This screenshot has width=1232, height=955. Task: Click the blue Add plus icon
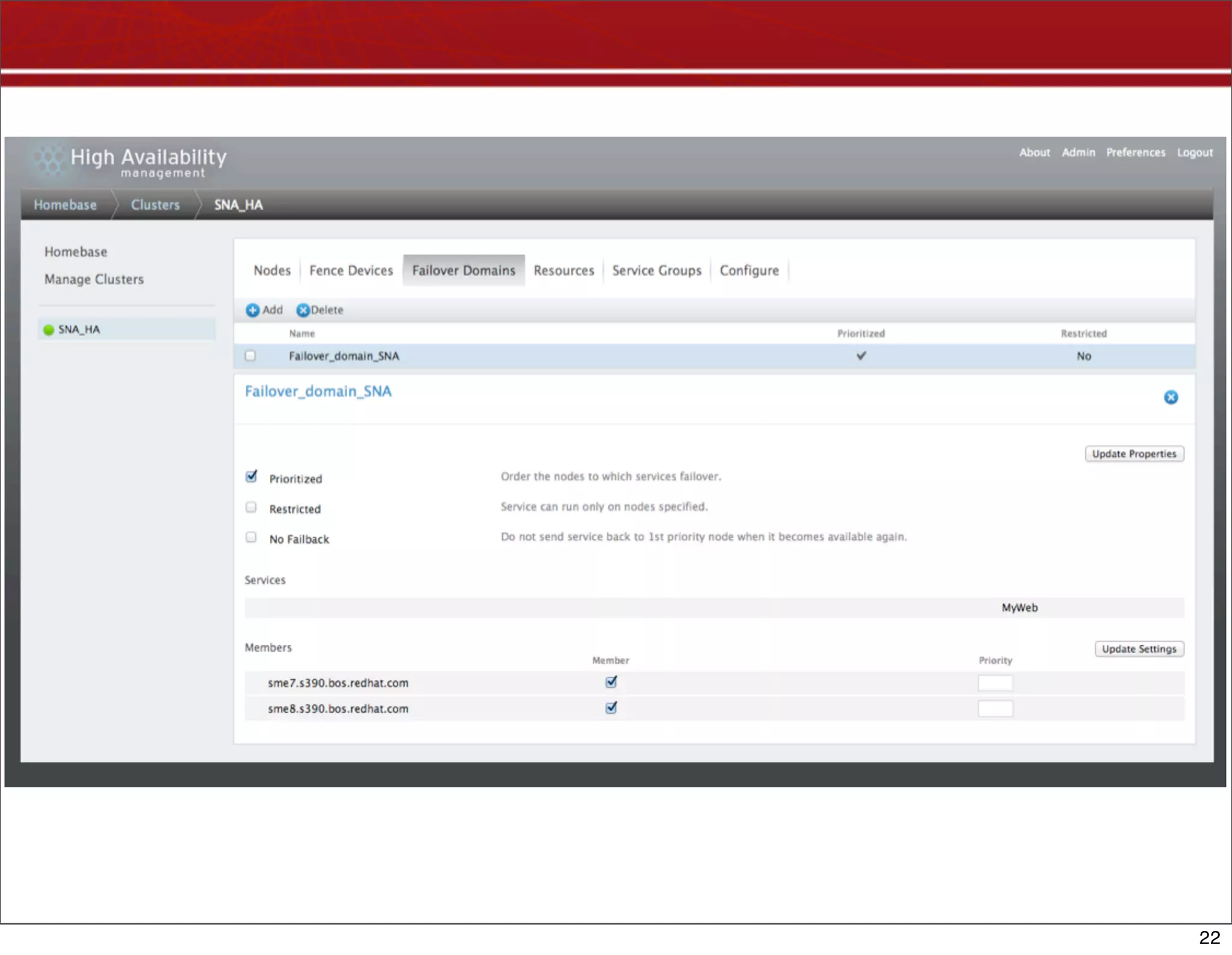point(253,310)
